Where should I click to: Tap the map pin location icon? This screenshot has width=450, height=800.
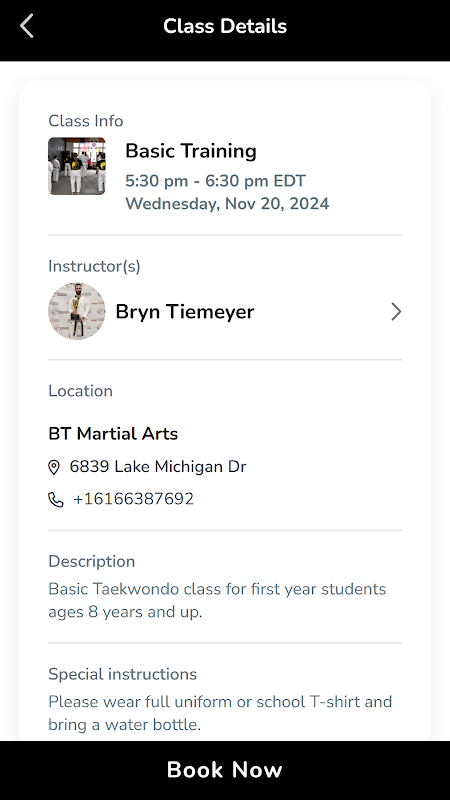[54, 467]
